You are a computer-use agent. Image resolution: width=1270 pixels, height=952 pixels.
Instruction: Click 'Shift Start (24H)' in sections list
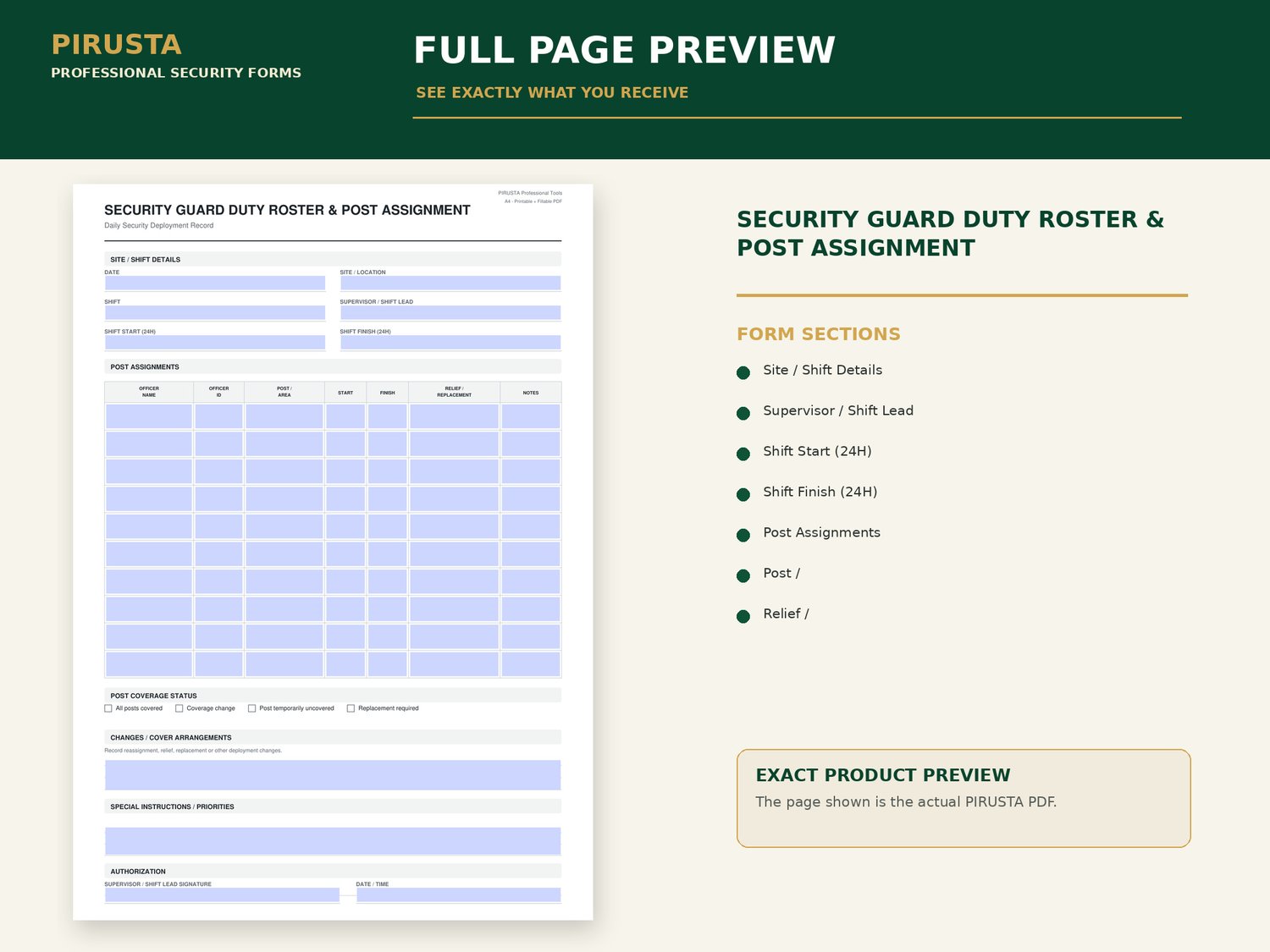click(817, 451)
